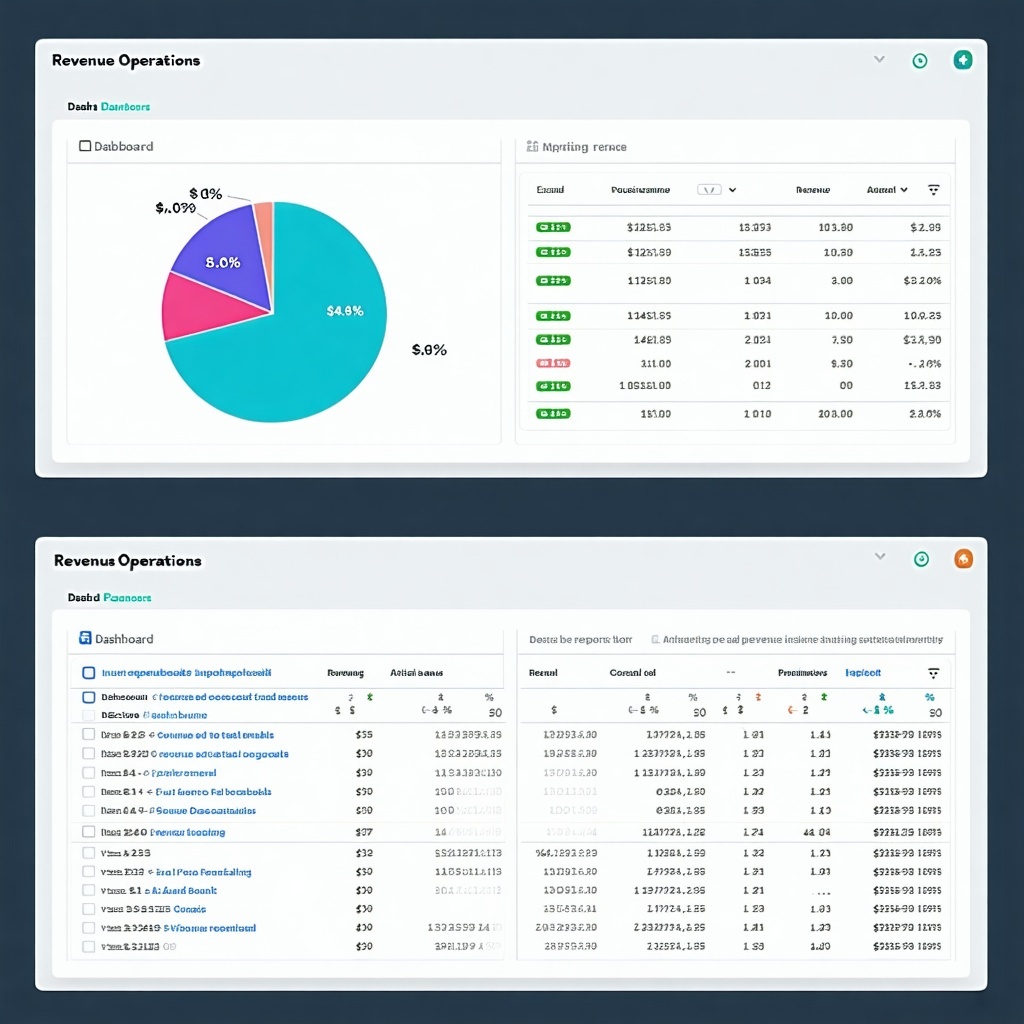Click the chart icon beside the top-right table title

click(532, 147)
